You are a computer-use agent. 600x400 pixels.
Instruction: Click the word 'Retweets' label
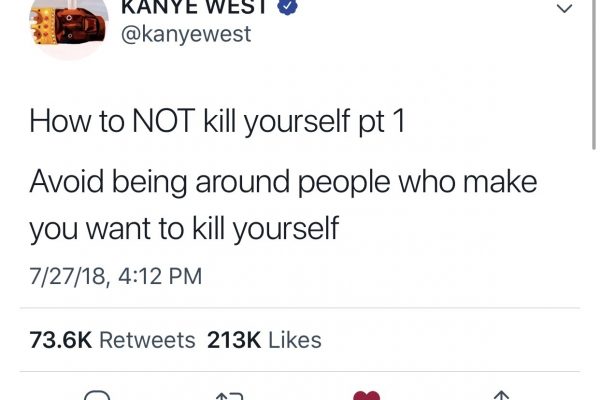[147, 340]
